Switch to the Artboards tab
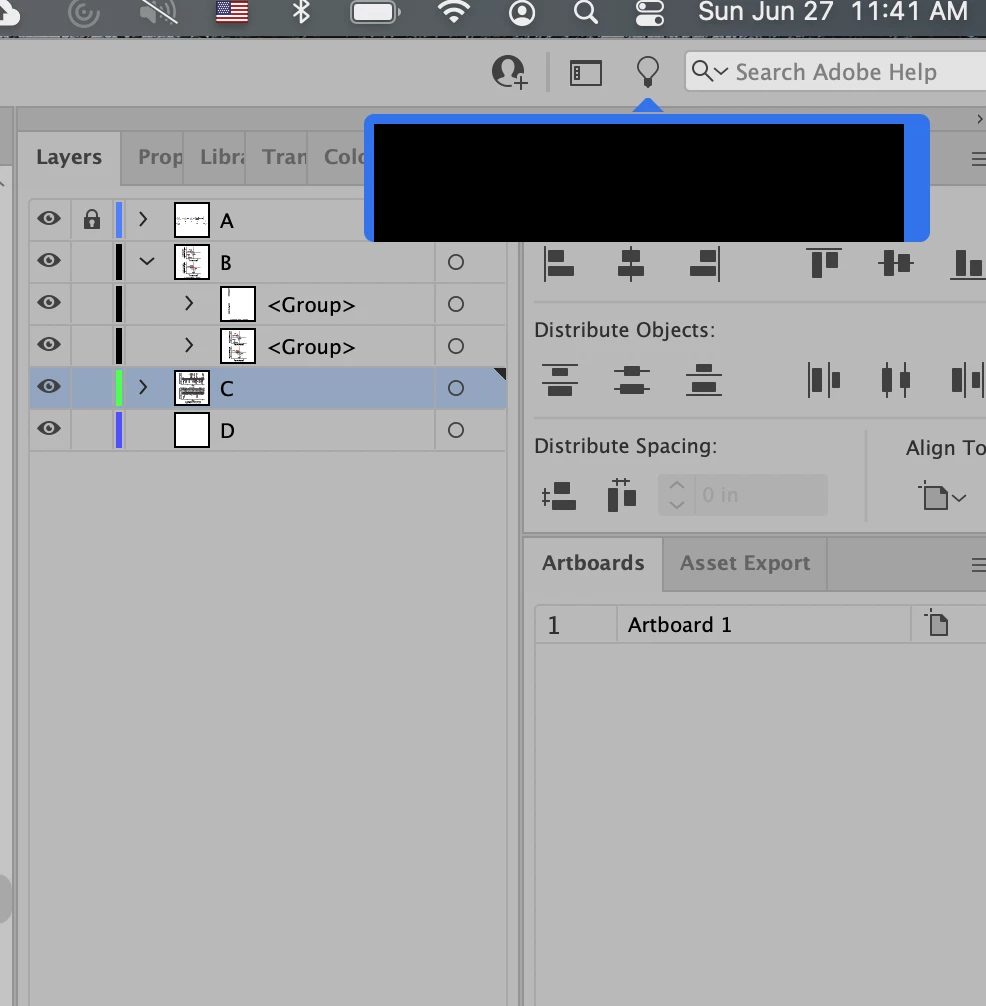Image resolution: width=986 pixels, height=1006 pixels. pos(593,563)
